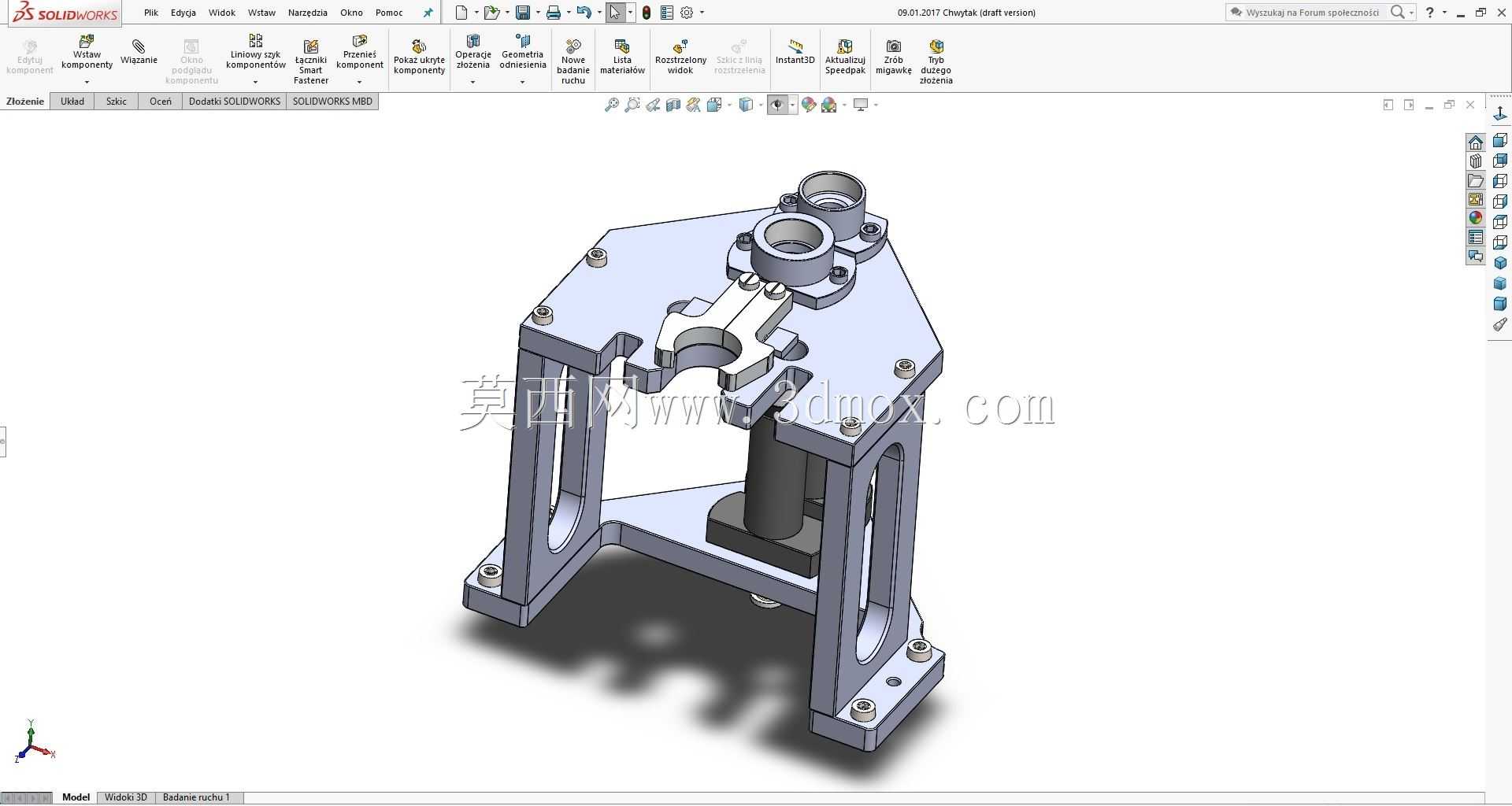Click the Rozstrzelony widok button
Image resolution: width=1512 pixels, height=806 pixels.
[x=680, y=57]
